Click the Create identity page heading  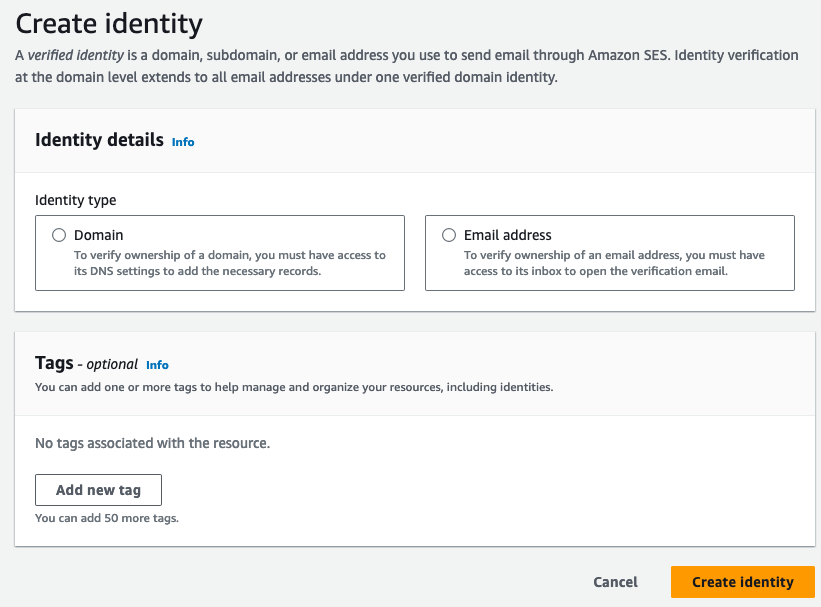(109, 22)
